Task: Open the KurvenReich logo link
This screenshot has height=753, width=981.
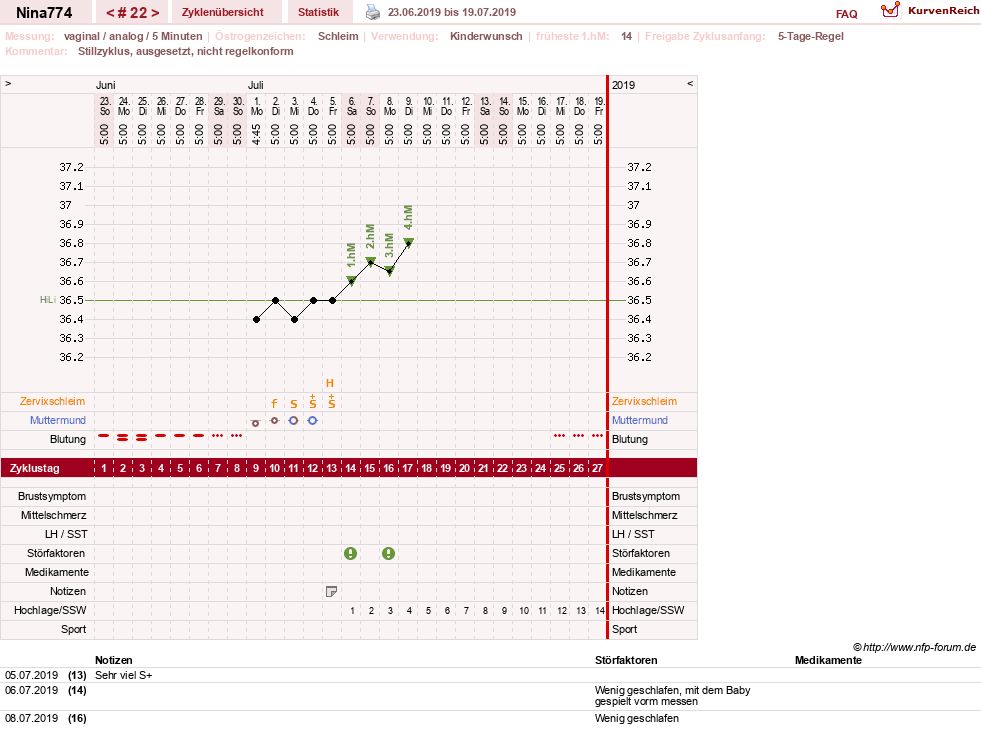Action: click(x=930, y=11)
